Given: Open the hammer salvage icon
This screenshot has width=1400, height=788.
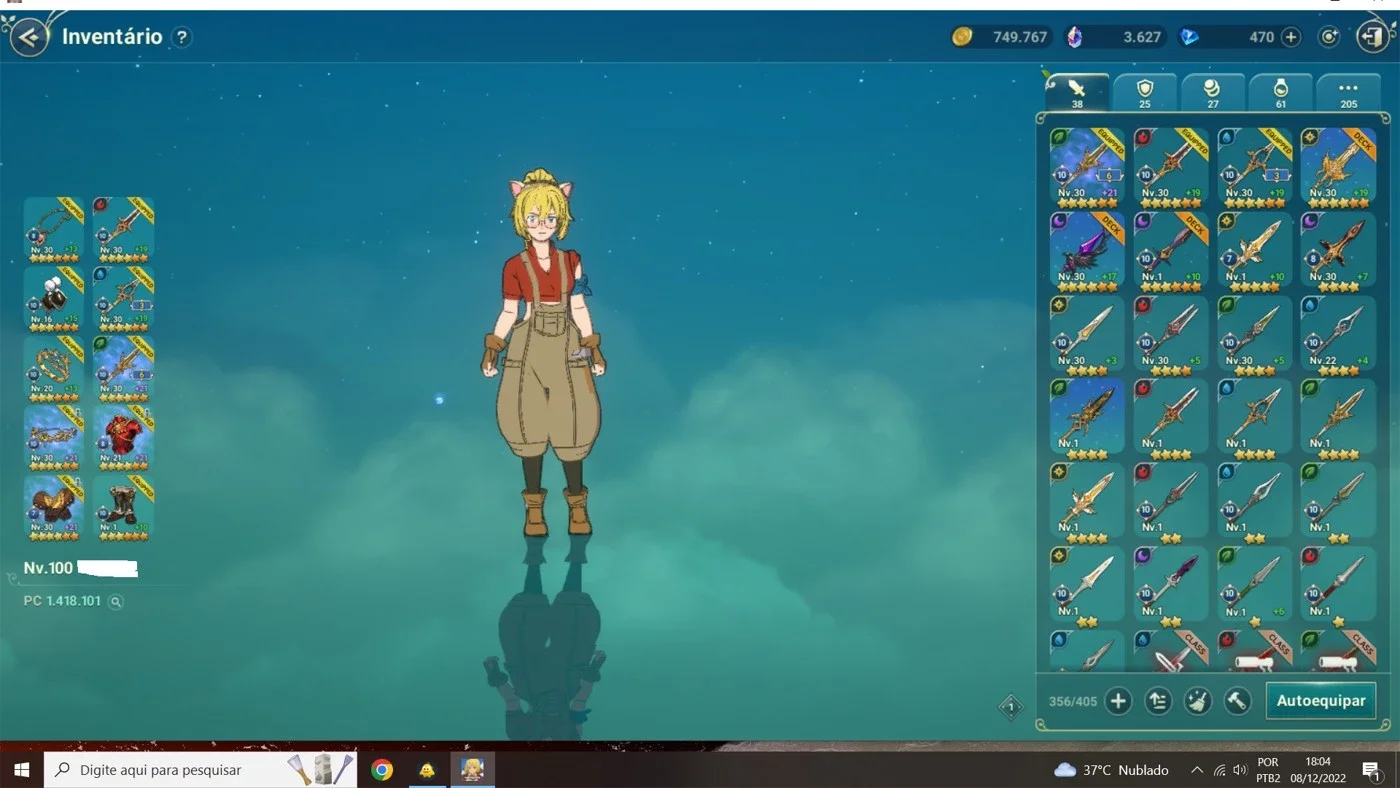Looking at the screenshot, I should pyautogui.click(x=1237, y=701).
